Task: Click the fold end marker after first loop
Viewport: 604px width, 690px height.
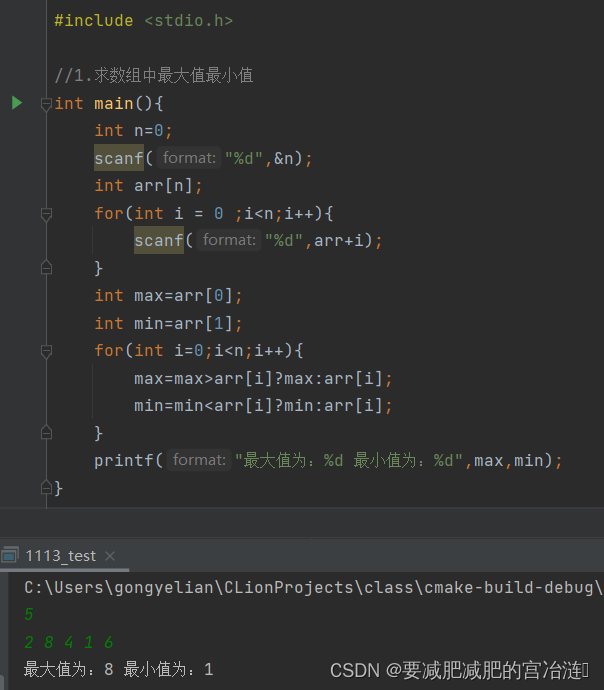Action: coord(46,268)
